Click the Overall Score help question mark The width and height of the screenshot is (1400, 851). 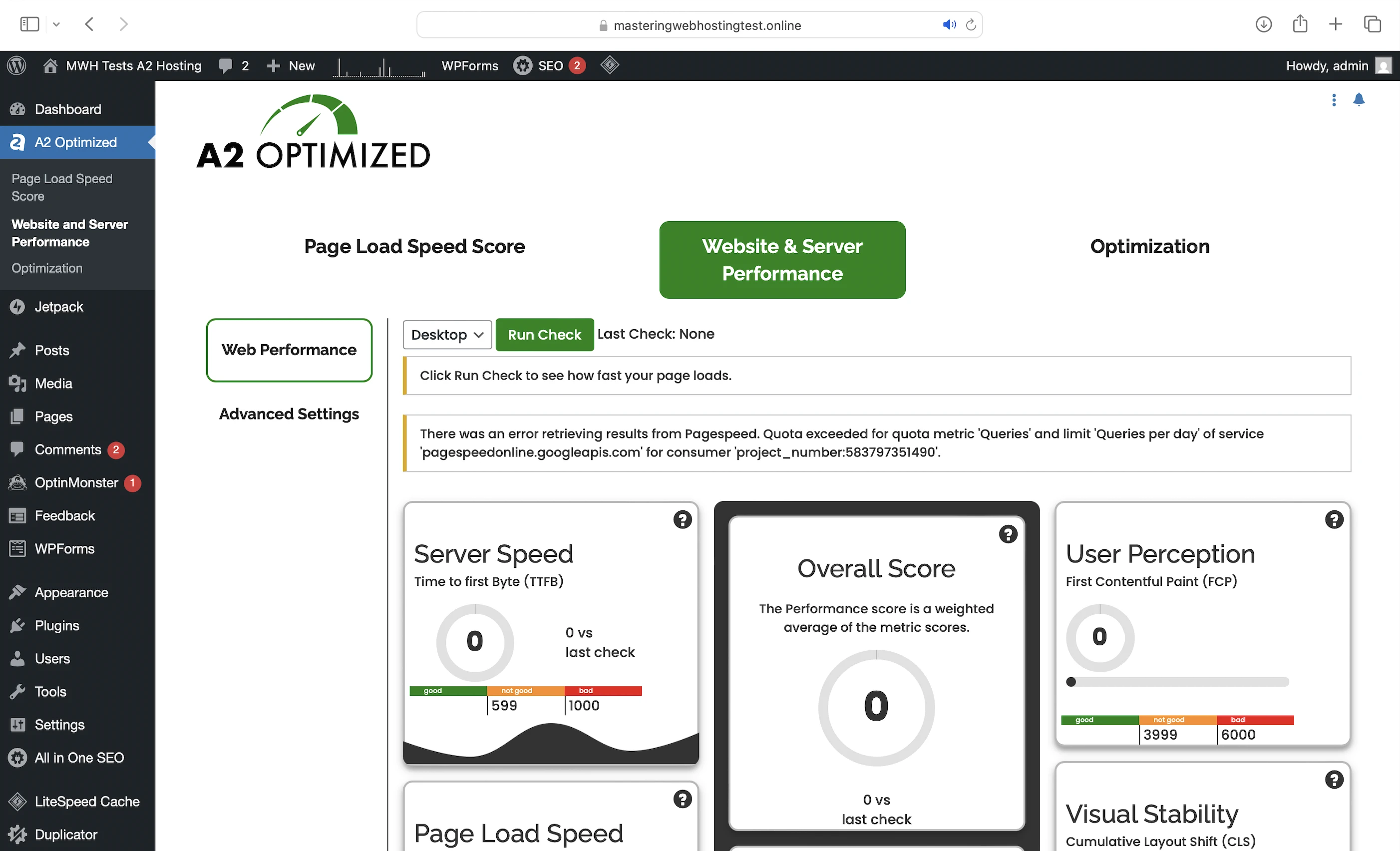[1008, 534]
